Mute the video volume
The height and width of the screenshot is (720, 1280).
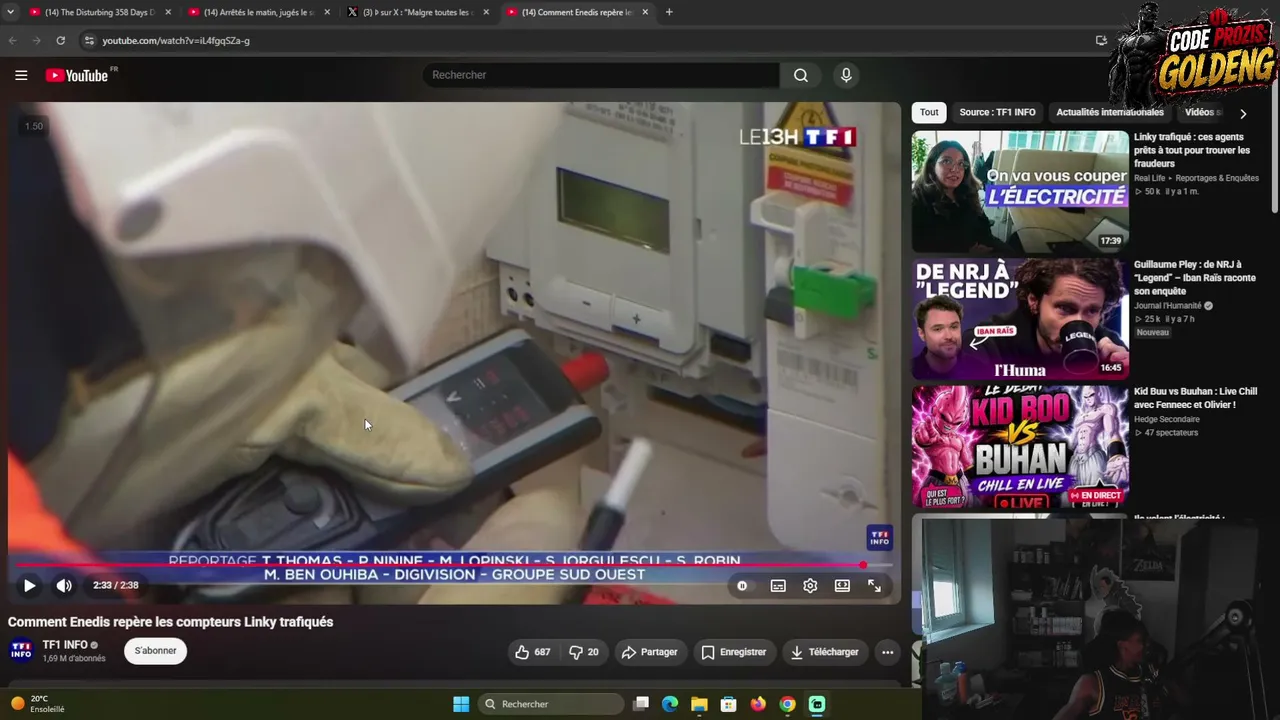tap(64, 586)
